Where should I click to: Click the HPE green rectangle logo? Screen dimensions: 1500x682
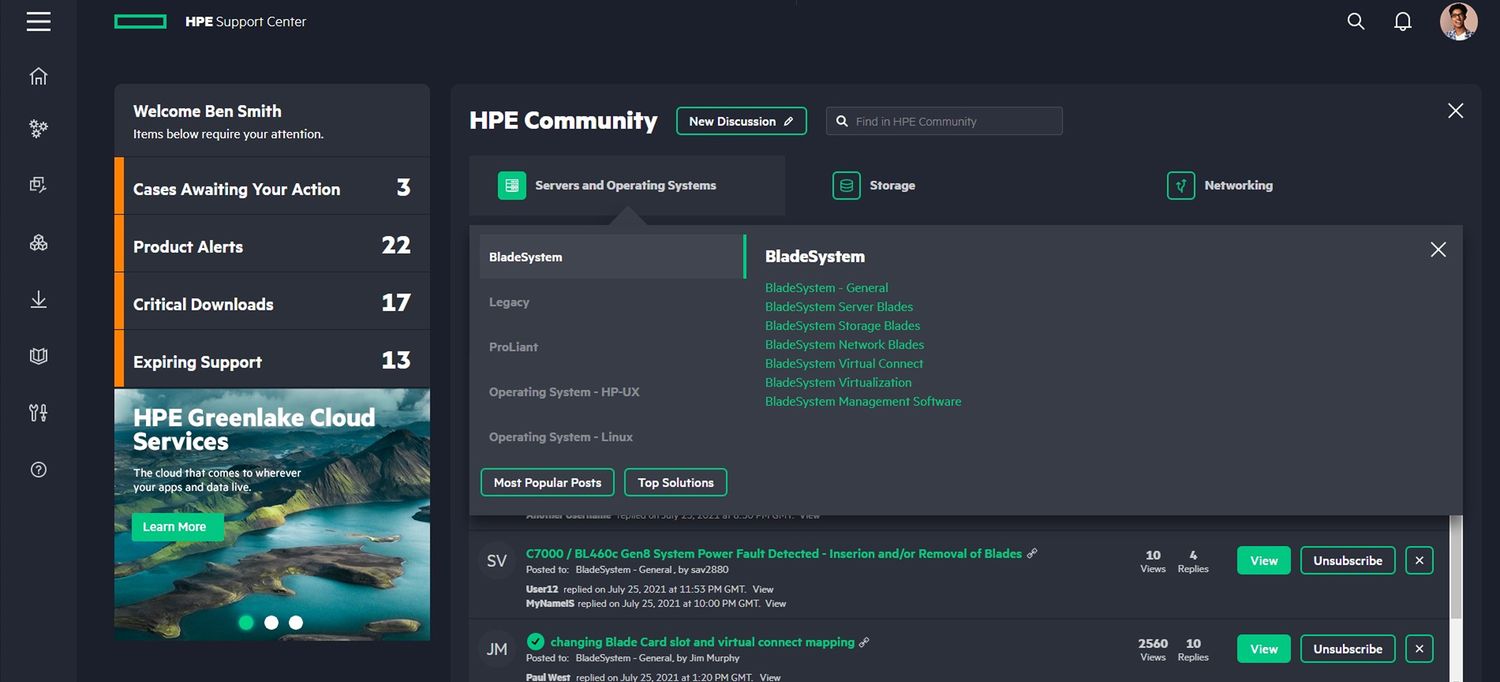tap(140, 21)
